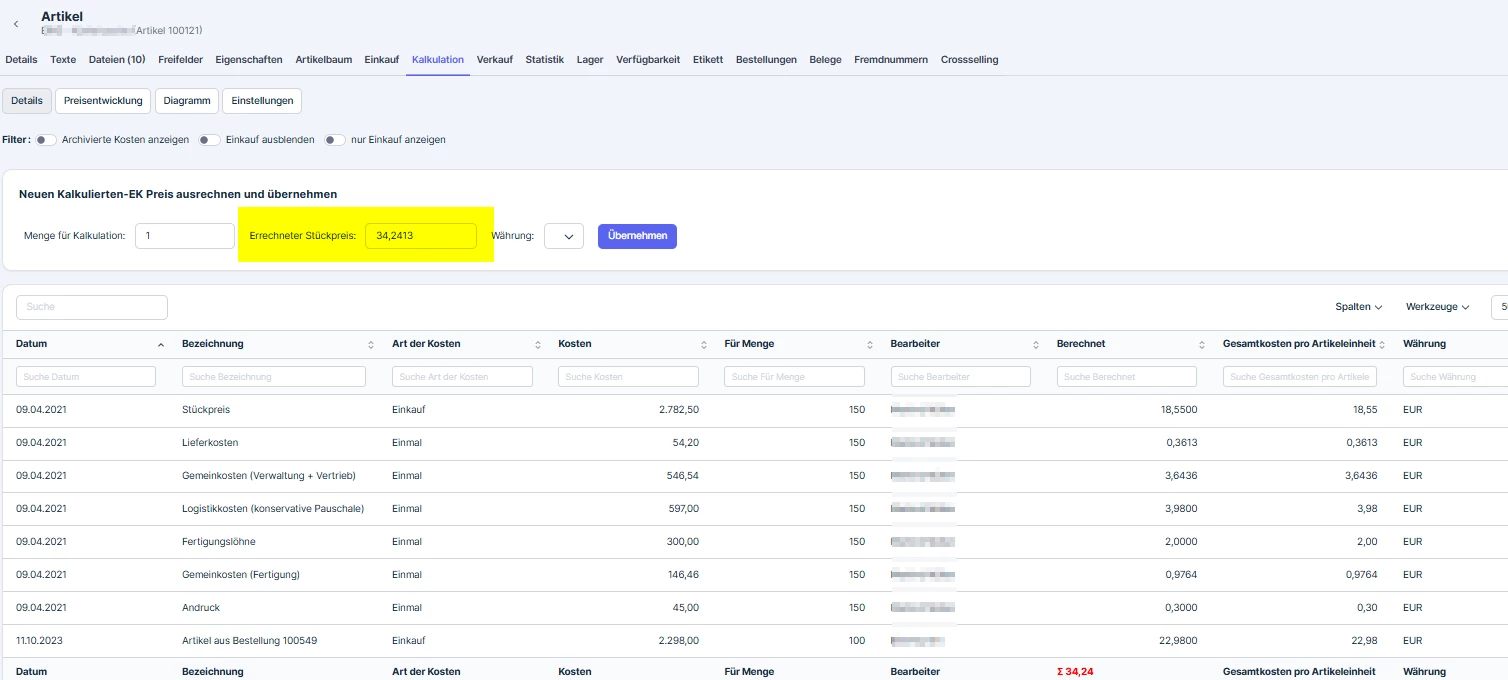This screenshot has height=680, width=1508.
Task: Go back using the left chevron arrow
Action: (16, 24)
